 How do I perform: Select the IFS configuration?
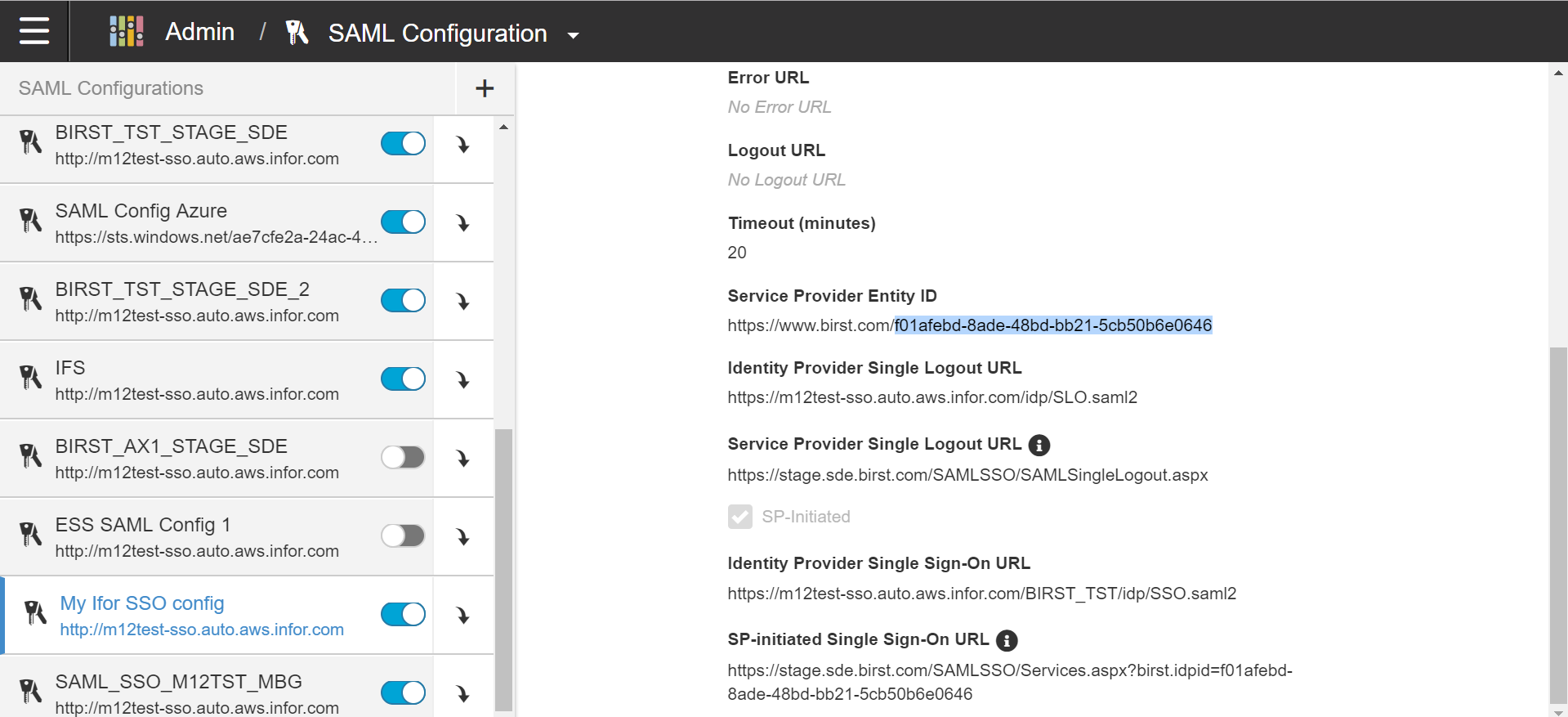[x=217, y=380]
